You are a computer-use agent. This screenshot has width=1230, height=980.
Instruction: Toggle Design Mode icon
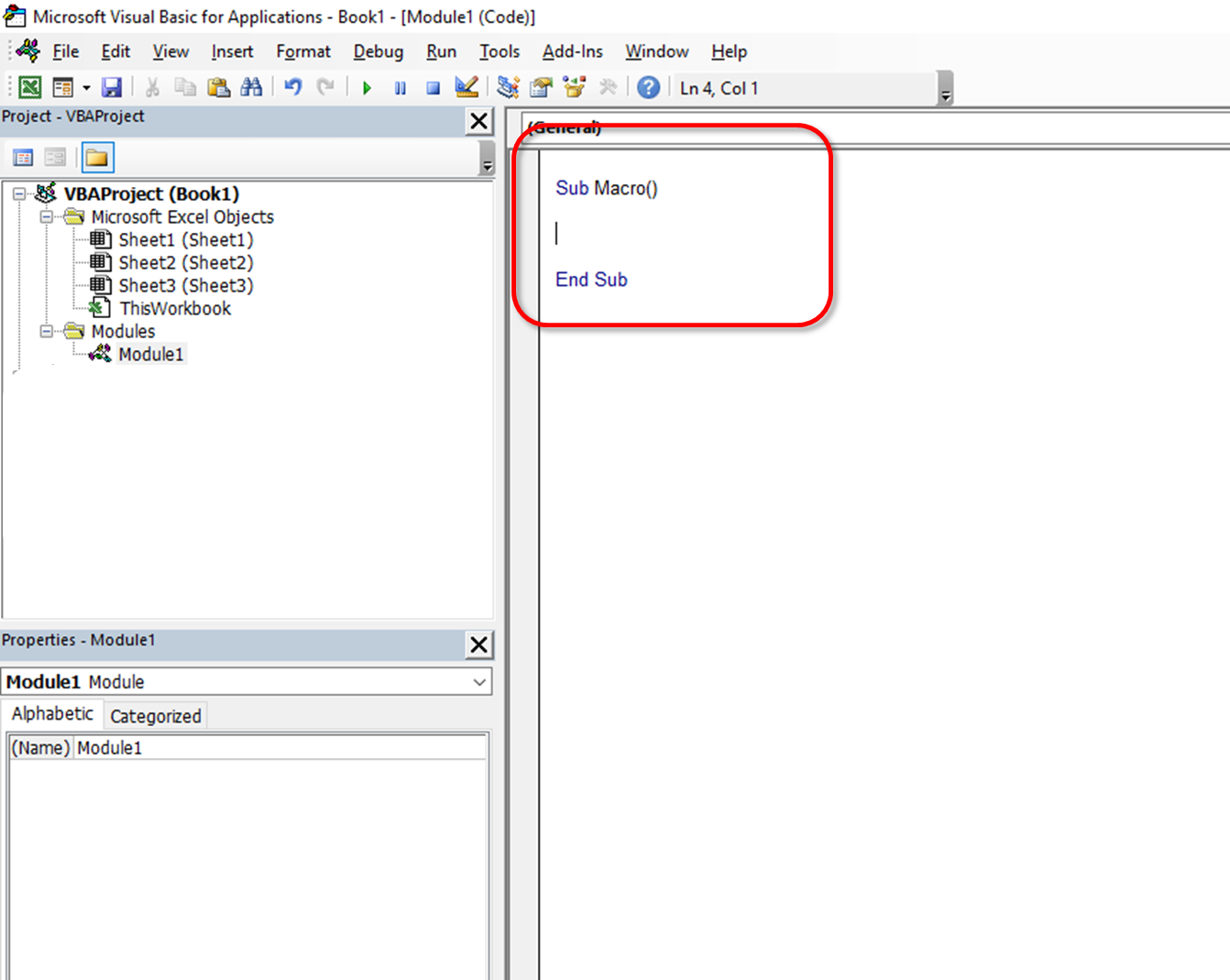467,87
